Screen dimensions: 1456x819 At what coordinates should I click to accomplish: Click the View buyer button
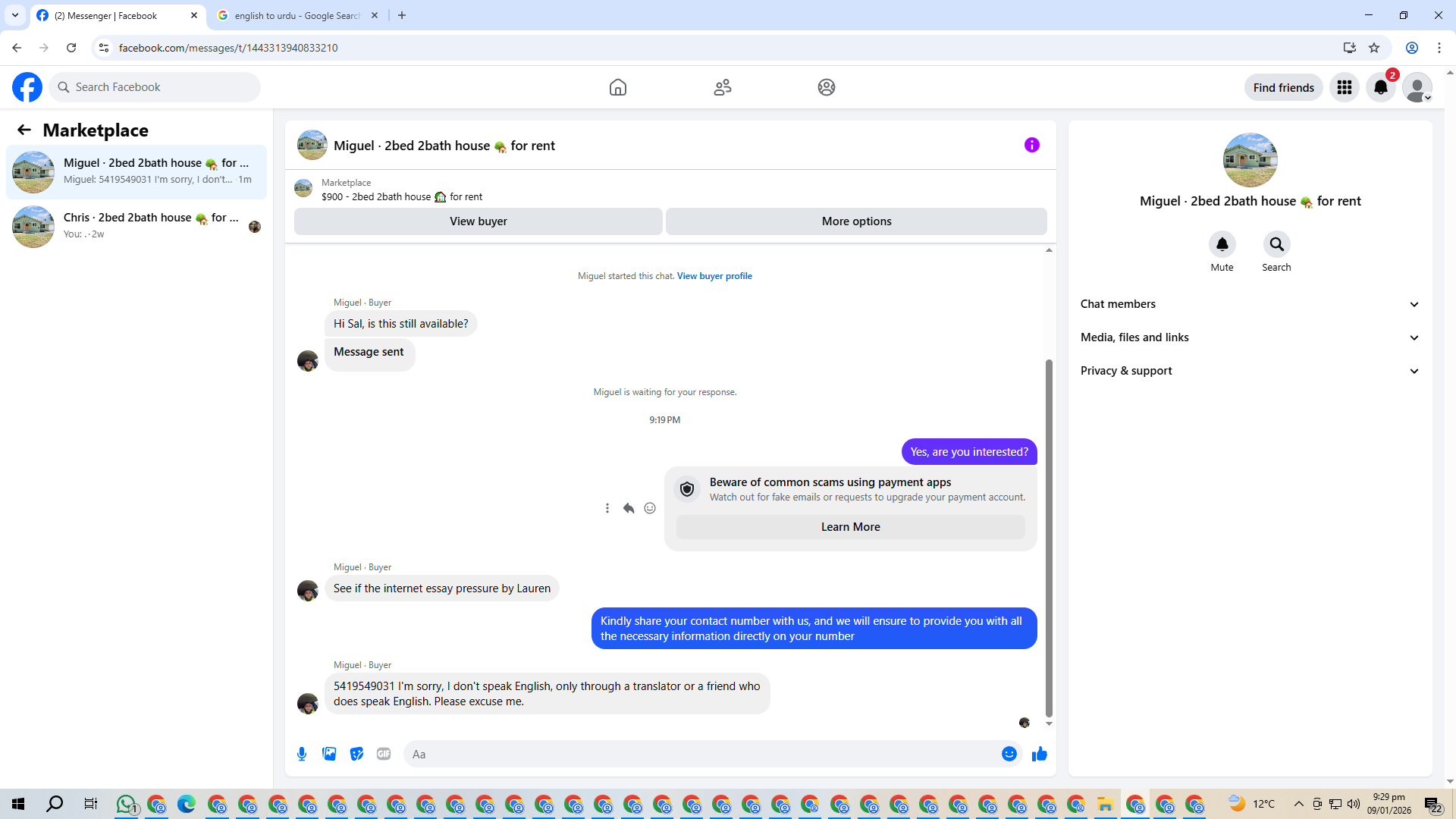[x=478, y=221]
